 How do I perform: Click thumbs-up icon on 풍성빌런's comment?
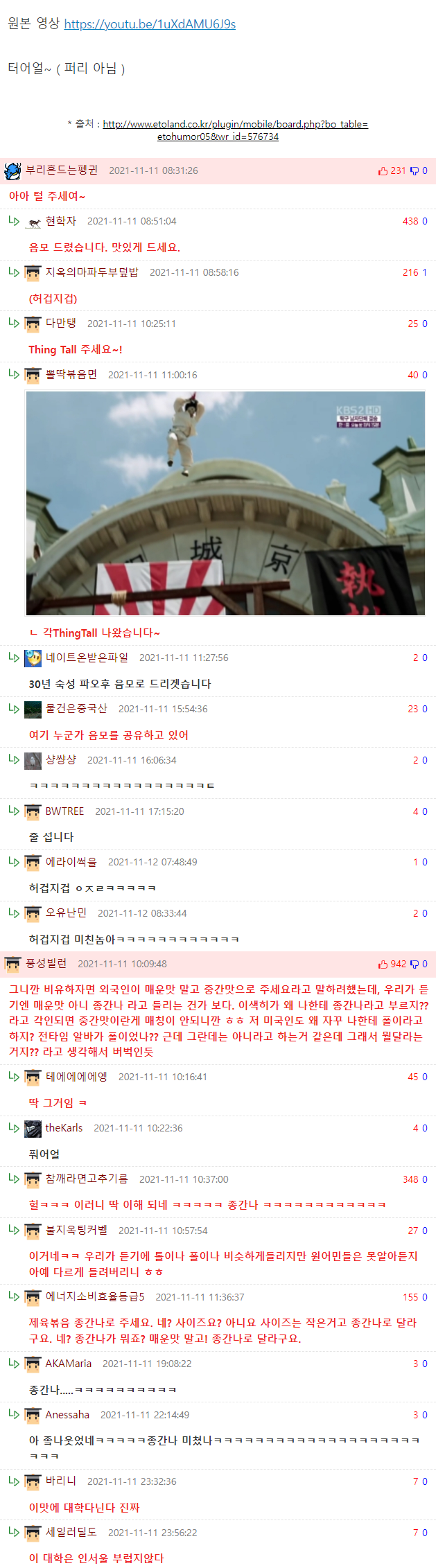[383, 964]
